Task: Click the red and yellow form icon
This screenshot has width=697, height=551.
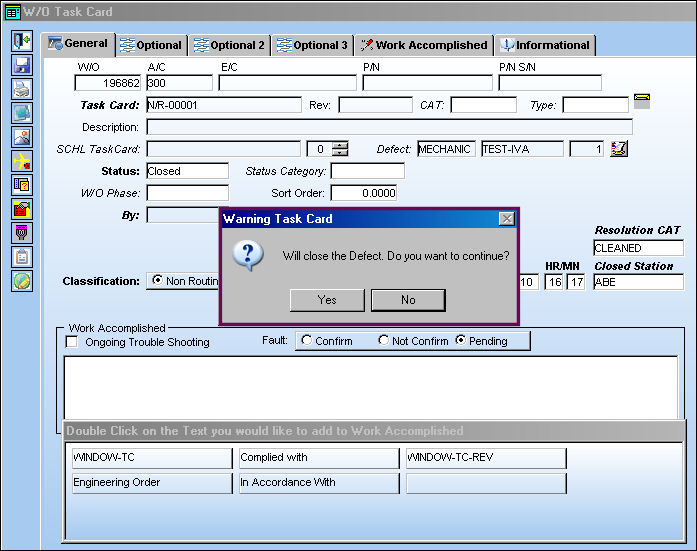Action: [22, 209]
